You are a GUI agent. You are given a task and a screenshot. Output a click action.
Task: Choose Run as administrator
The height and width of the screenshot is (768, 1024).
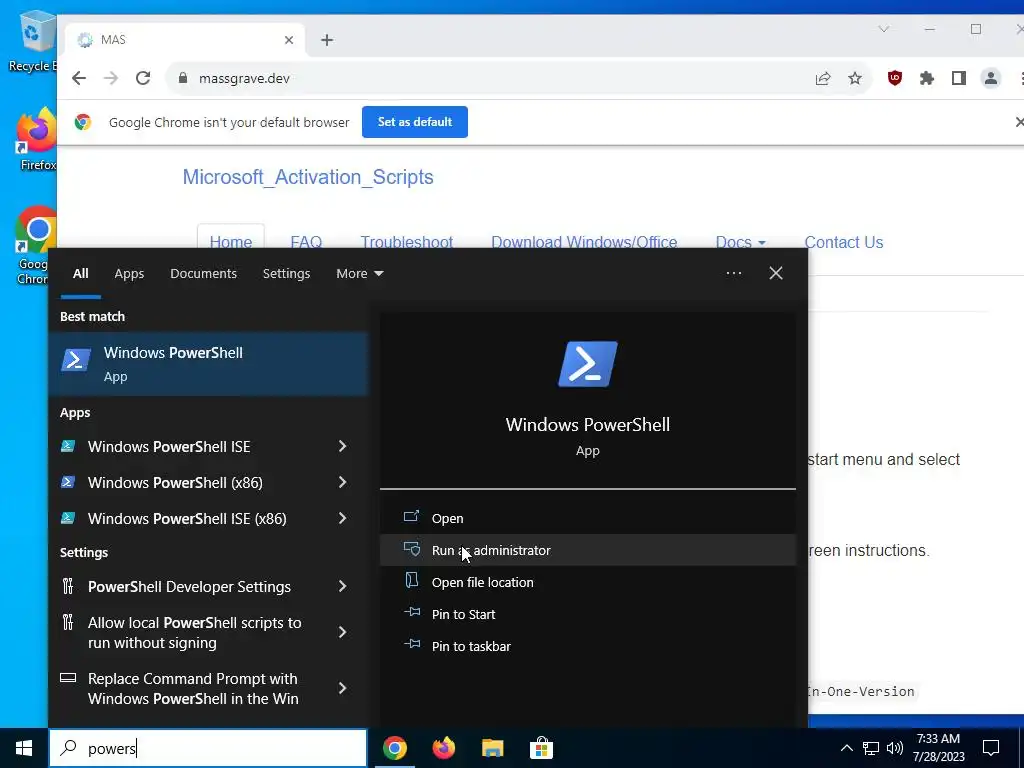pyautogui.click(x=588, y=550)
